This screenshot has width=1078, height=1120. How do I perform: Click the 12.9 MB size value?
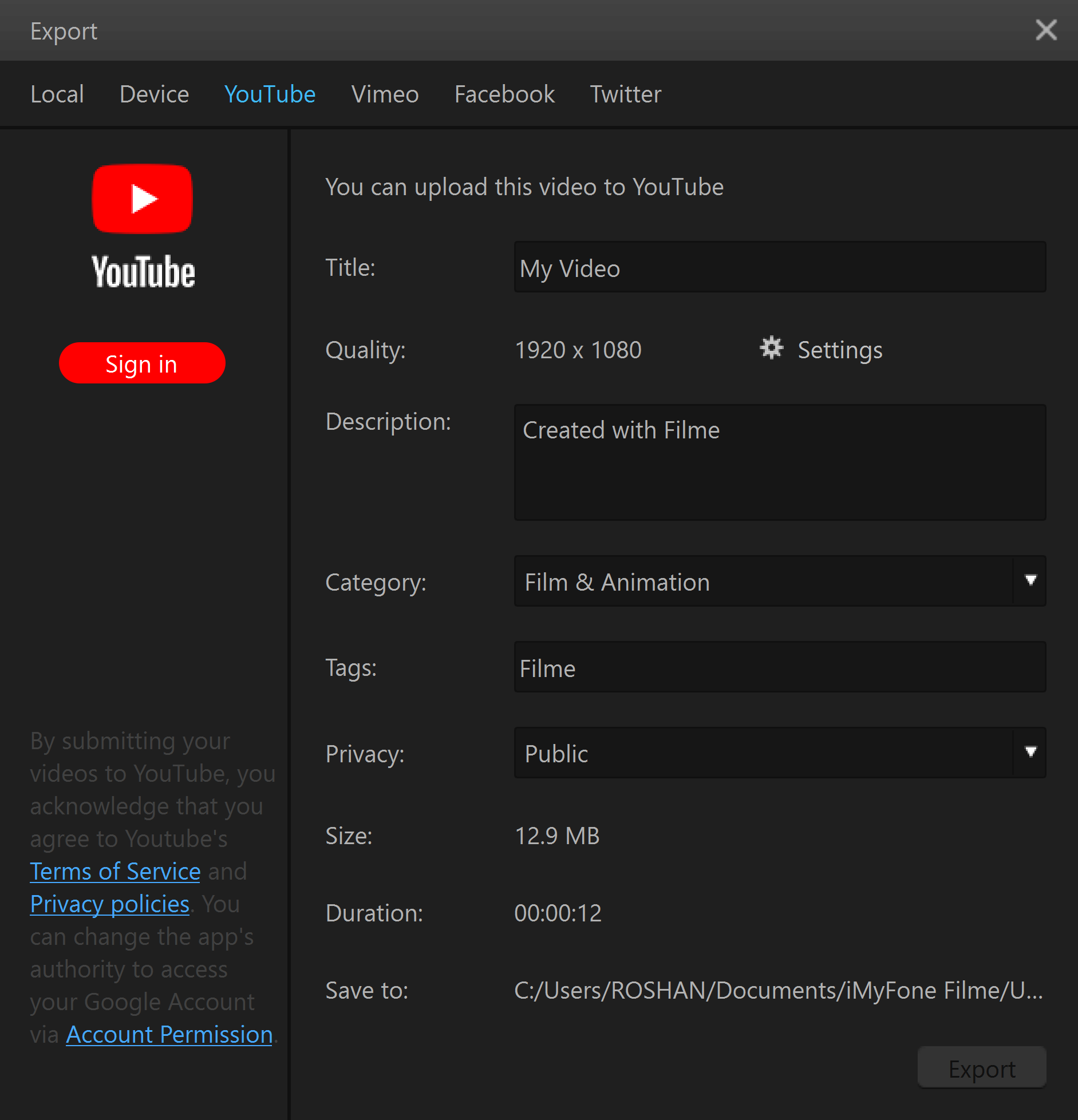(557, 836)
